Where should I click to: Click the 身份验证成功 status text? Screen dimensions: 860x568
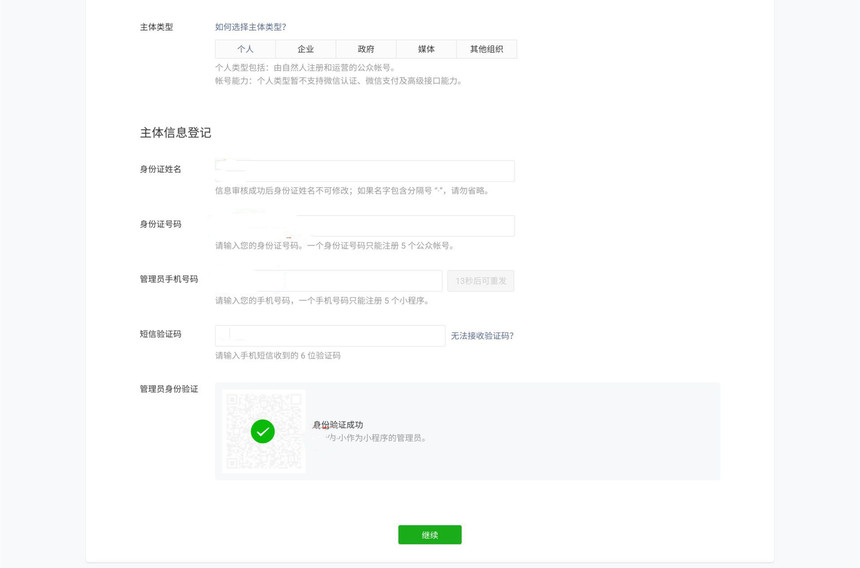(338, 425)
